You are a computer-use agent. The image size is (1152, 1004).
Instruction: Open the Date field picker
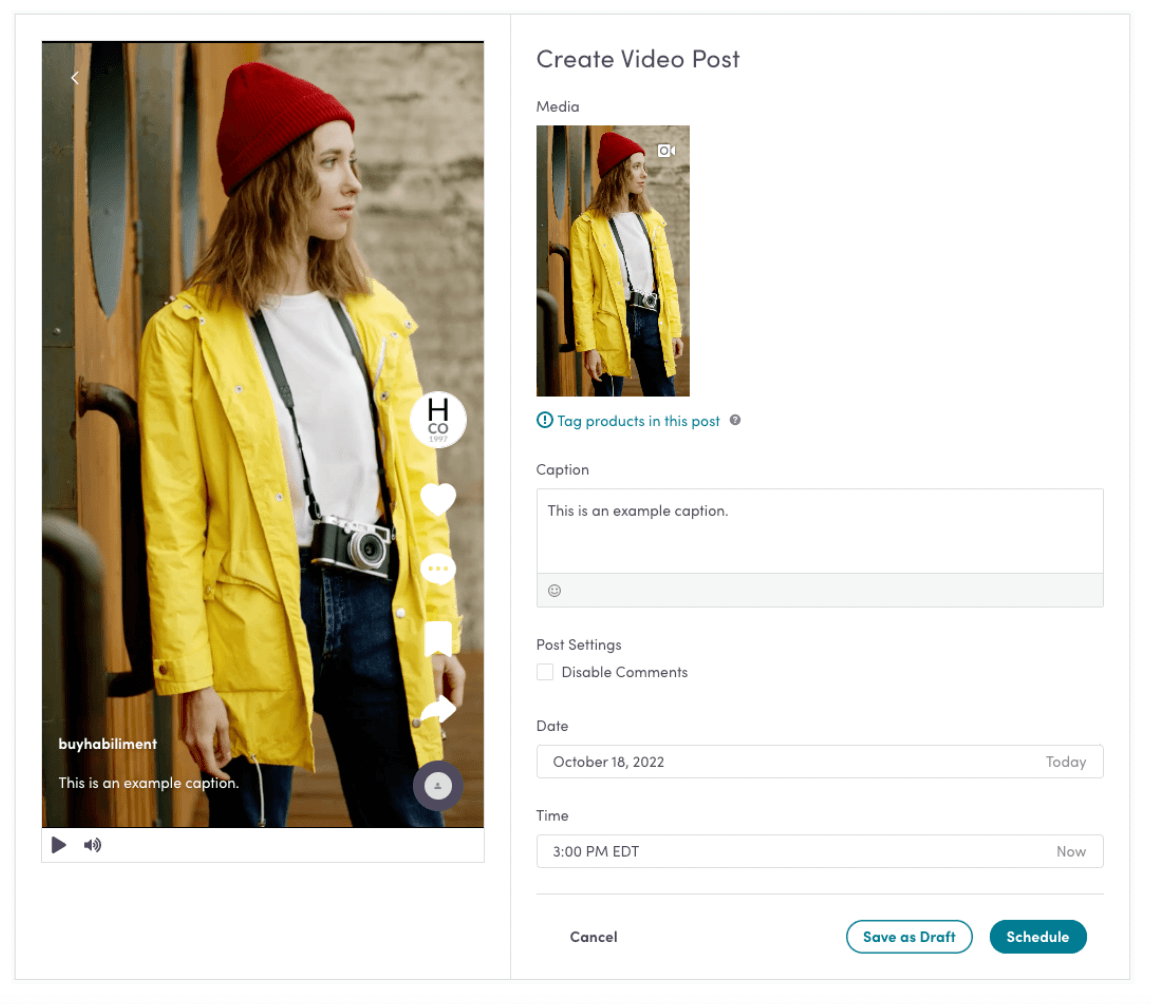(x=819, y=762)
